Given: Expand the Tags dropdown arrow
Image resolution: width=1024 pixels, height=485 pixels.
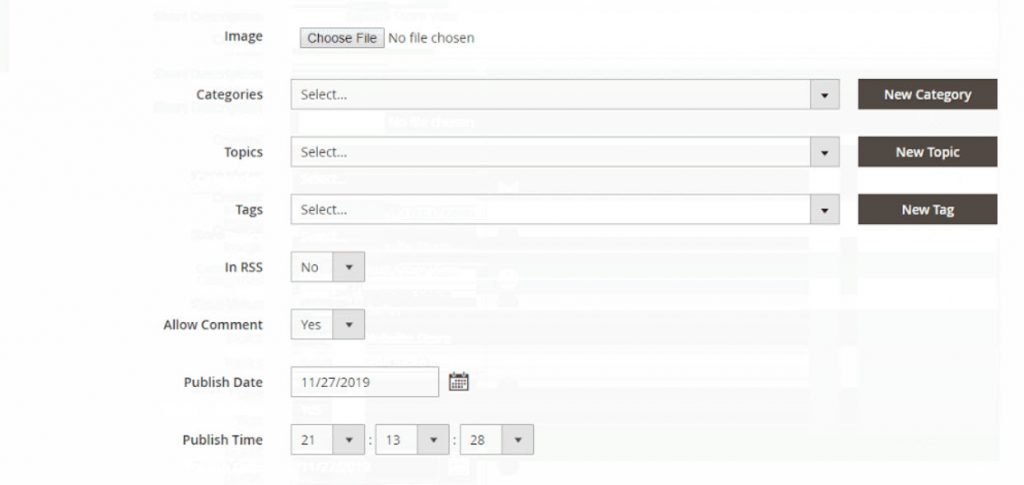Looking at the screenshot, I should coord(825,210).
